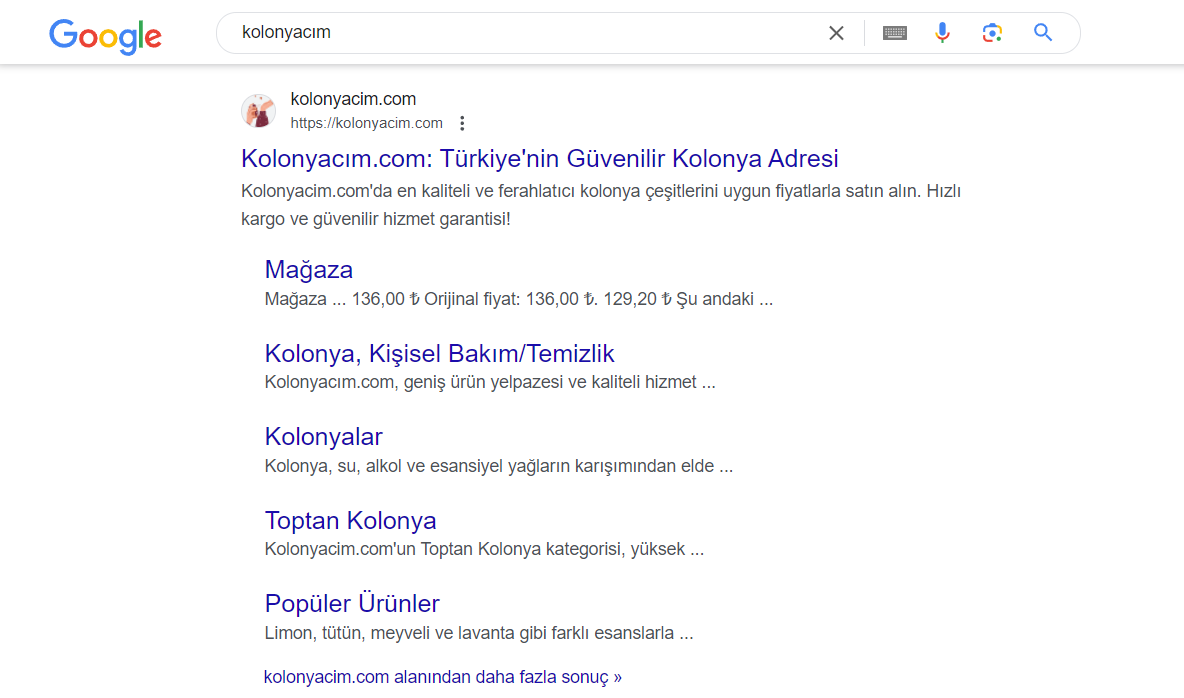Open the Mağaza sitelink
This screenshot has height=698, width=1184.
(308, 270)
